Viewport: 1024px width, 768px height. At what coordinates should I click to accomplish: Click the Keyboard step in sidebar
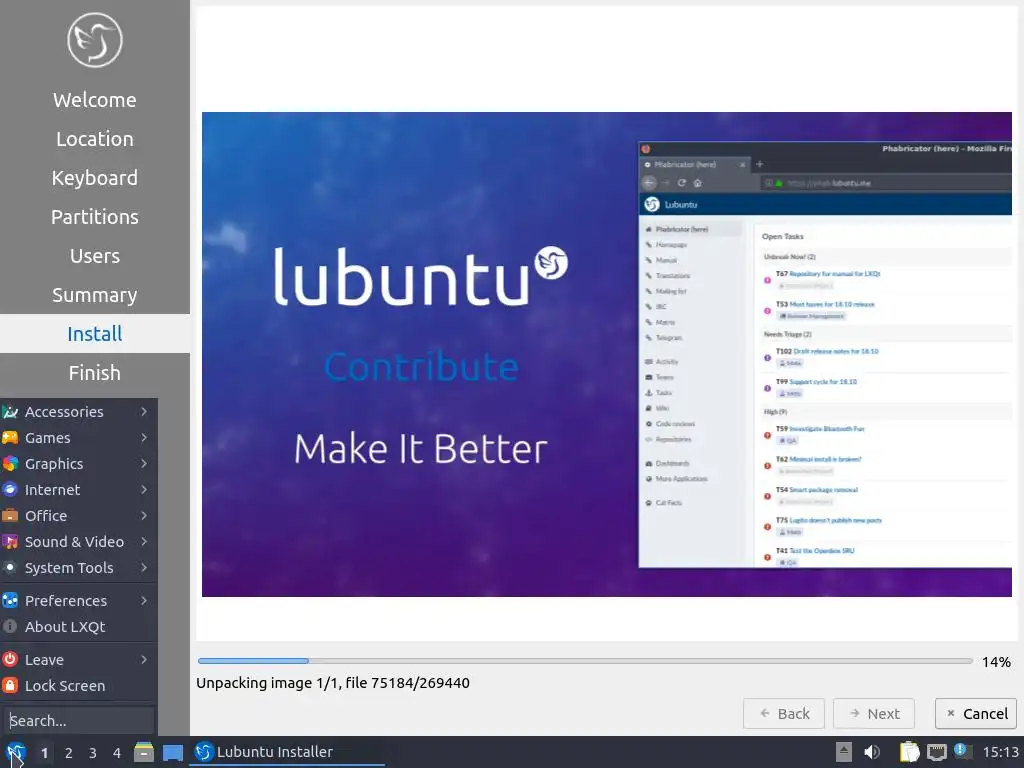[95, 178]
